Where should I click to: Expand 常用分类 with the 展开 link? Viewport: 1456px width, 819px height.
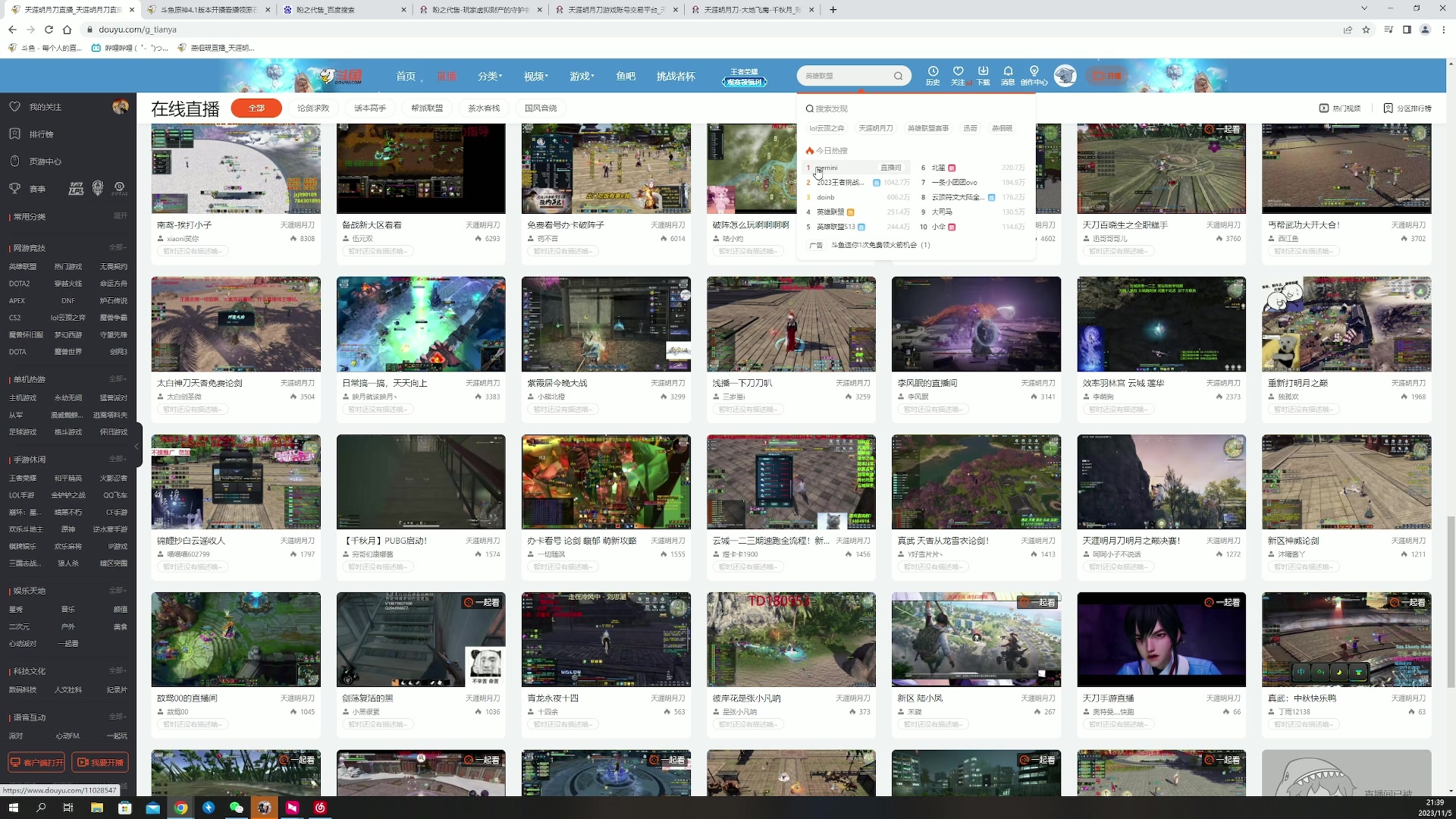click(x=120, y=216)
